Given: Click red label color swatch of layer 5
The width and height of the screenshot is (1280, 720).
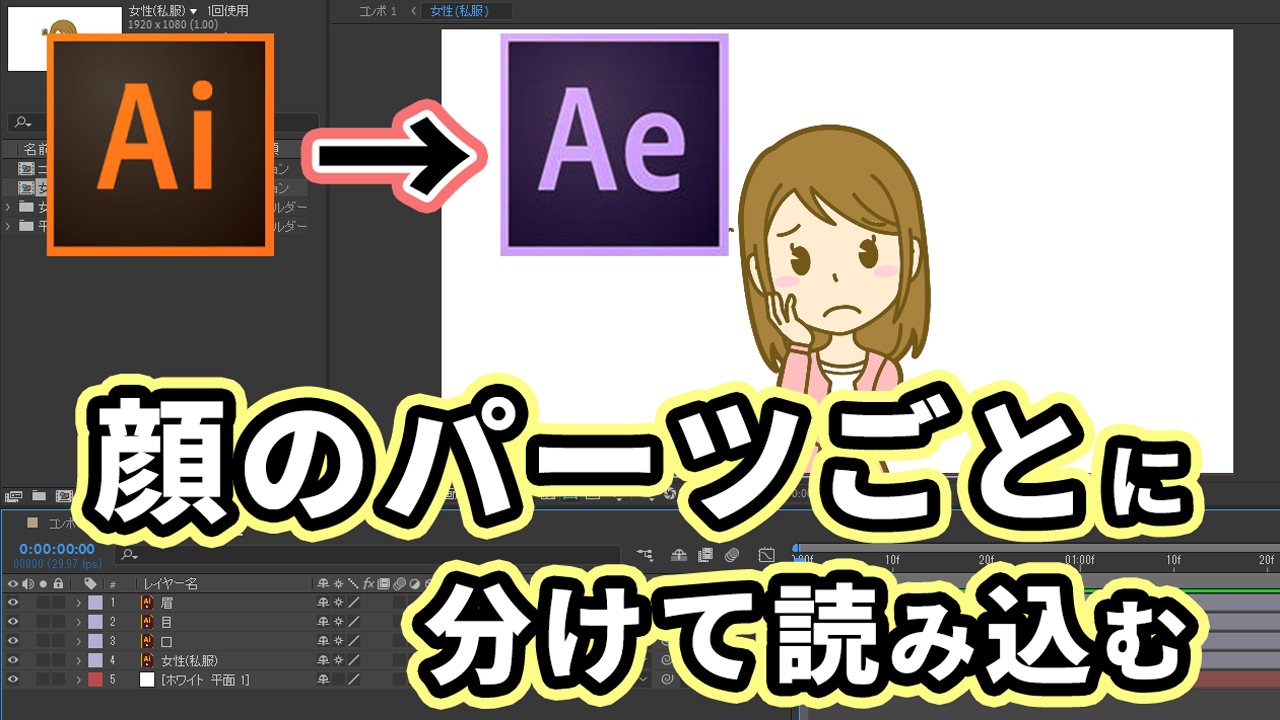Looking at the screenshot, I should pyautogui.click(x=95, y=679).
